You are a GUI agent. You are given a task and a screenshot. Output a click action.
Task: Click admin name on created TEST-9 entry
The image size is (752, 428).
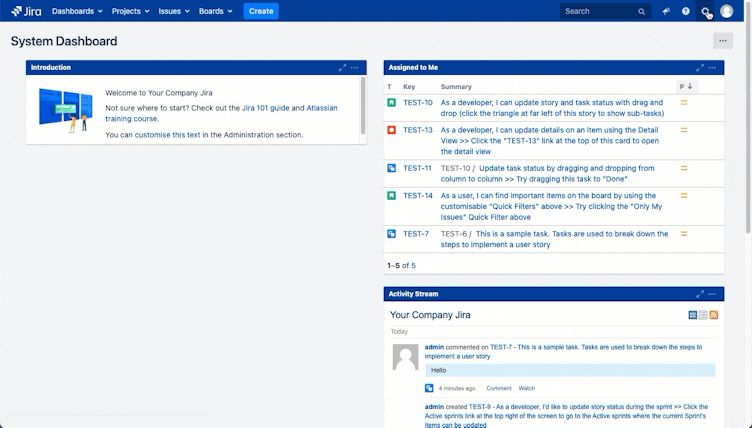(x=434, y=406)
